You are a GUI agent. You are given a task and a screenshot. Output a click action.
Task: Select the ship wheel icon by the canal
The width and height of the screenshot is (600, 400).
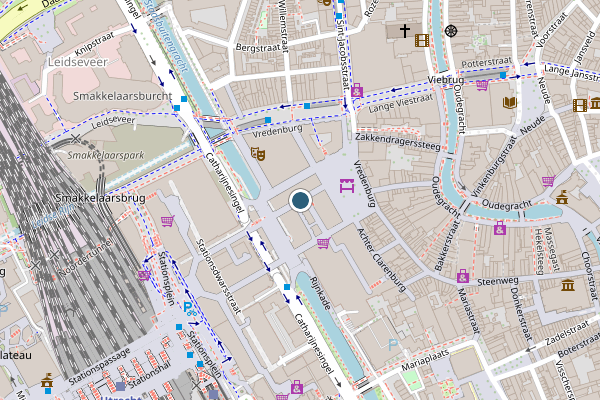tap(451, 31)
